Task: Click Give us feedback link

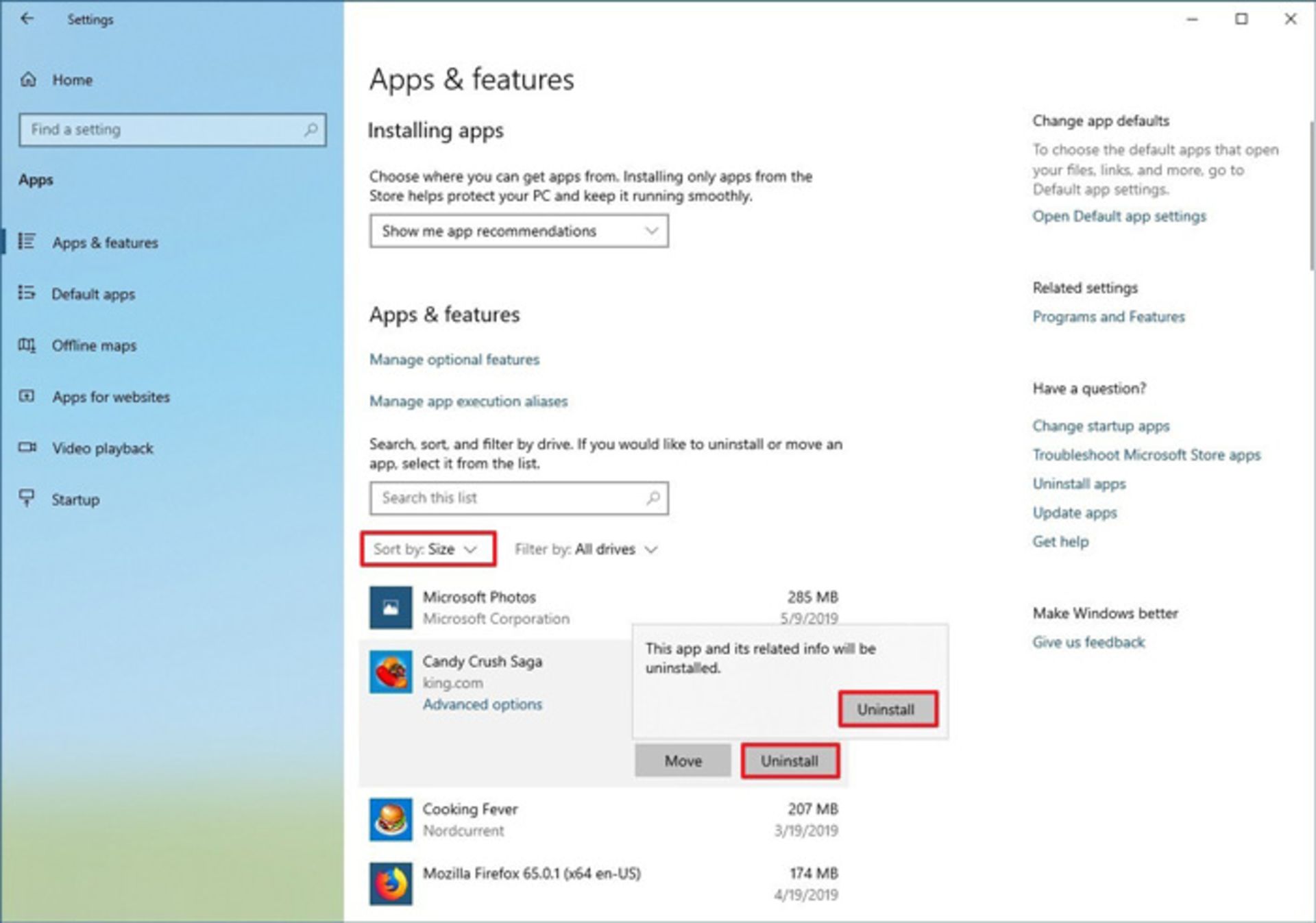Action: [x=1088, y=642]
